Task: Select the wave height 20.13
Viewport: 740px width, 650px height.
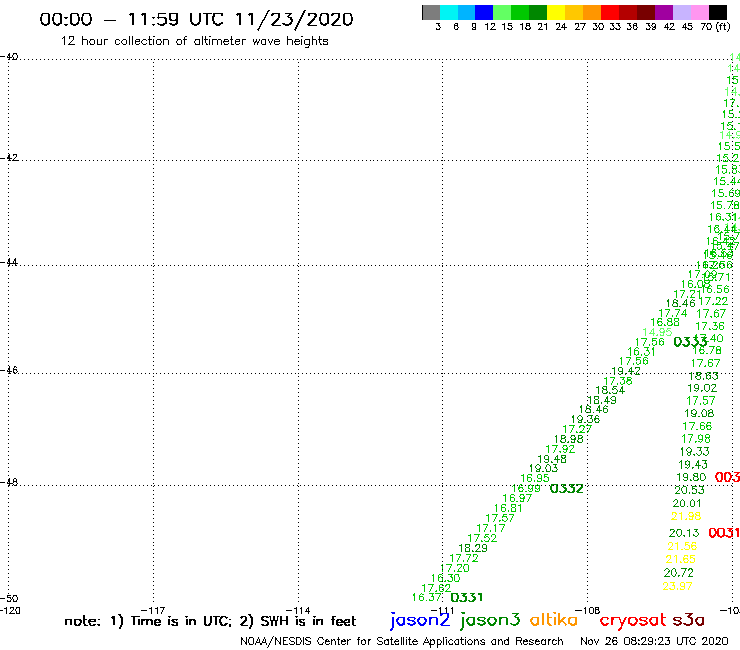Action: [684, 533]
